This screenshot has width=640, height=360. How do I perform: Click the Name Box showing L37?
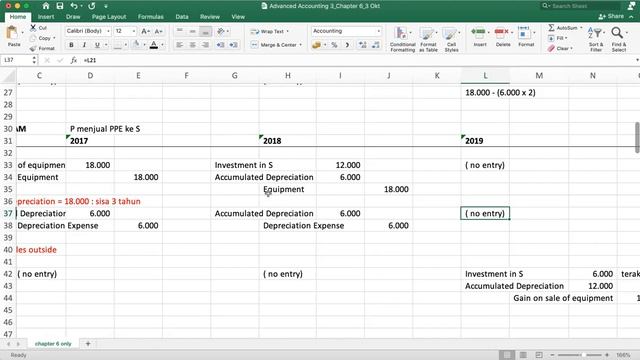click(x=19, y=60)
